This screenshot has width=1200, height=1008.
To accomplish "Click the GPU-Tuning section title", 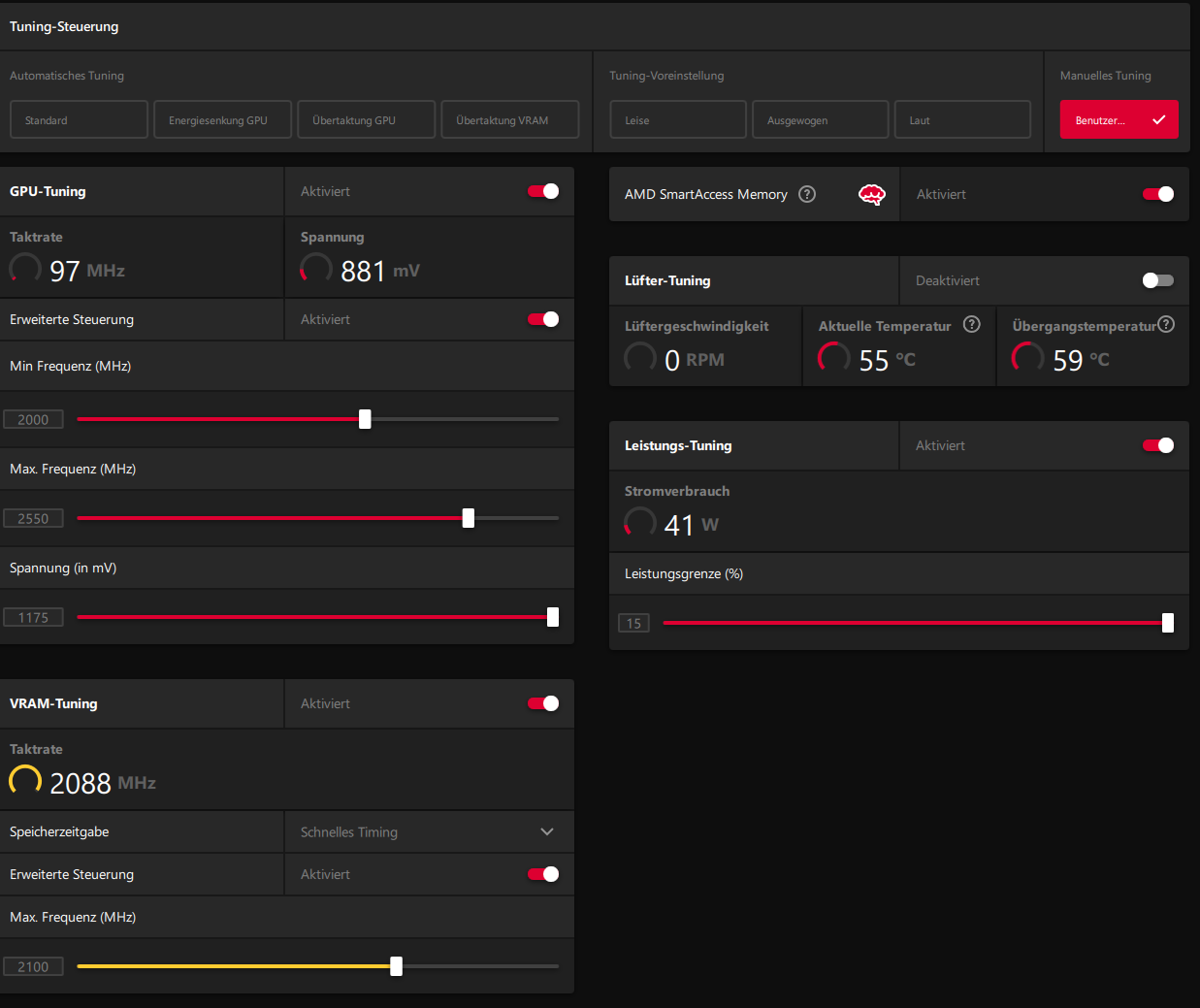I will coord(48,191).
